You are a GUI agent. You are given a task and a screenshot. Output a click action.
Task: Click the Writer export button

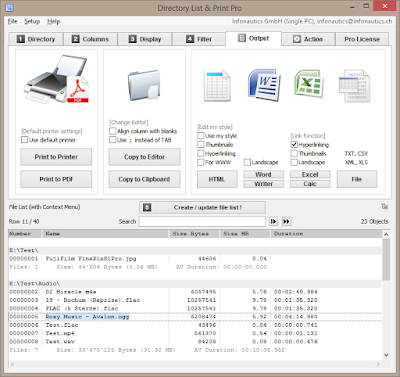[x=263, y=184]
